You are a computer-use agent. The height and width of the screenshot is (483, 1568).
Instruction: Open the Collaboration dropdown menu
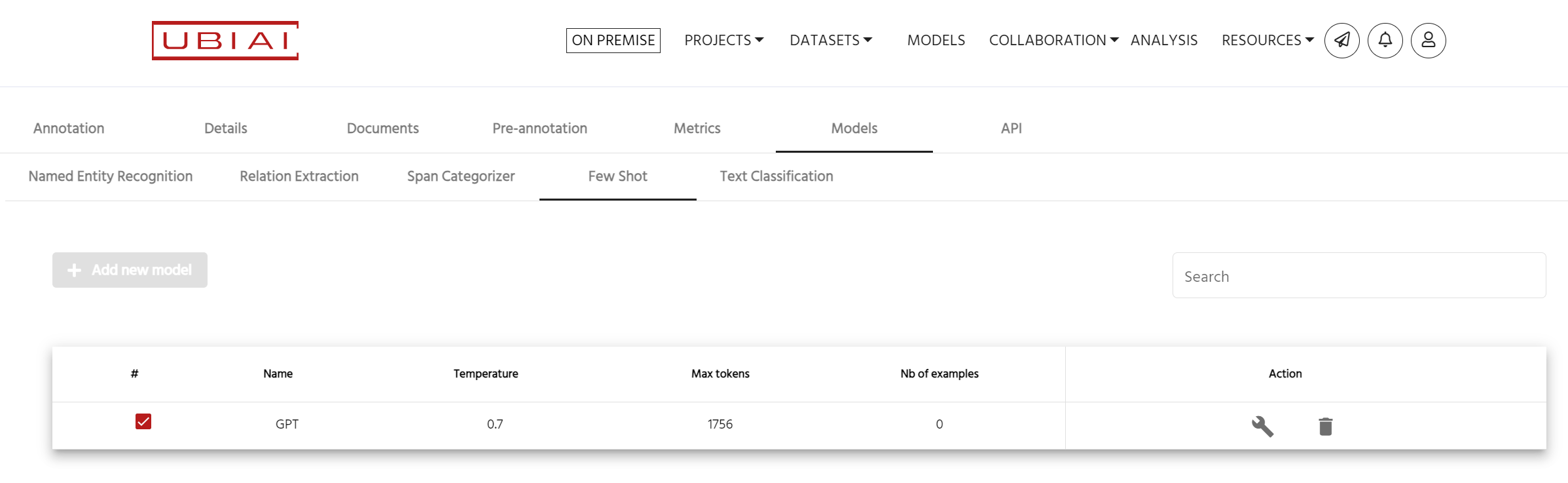coord(1053,41)
